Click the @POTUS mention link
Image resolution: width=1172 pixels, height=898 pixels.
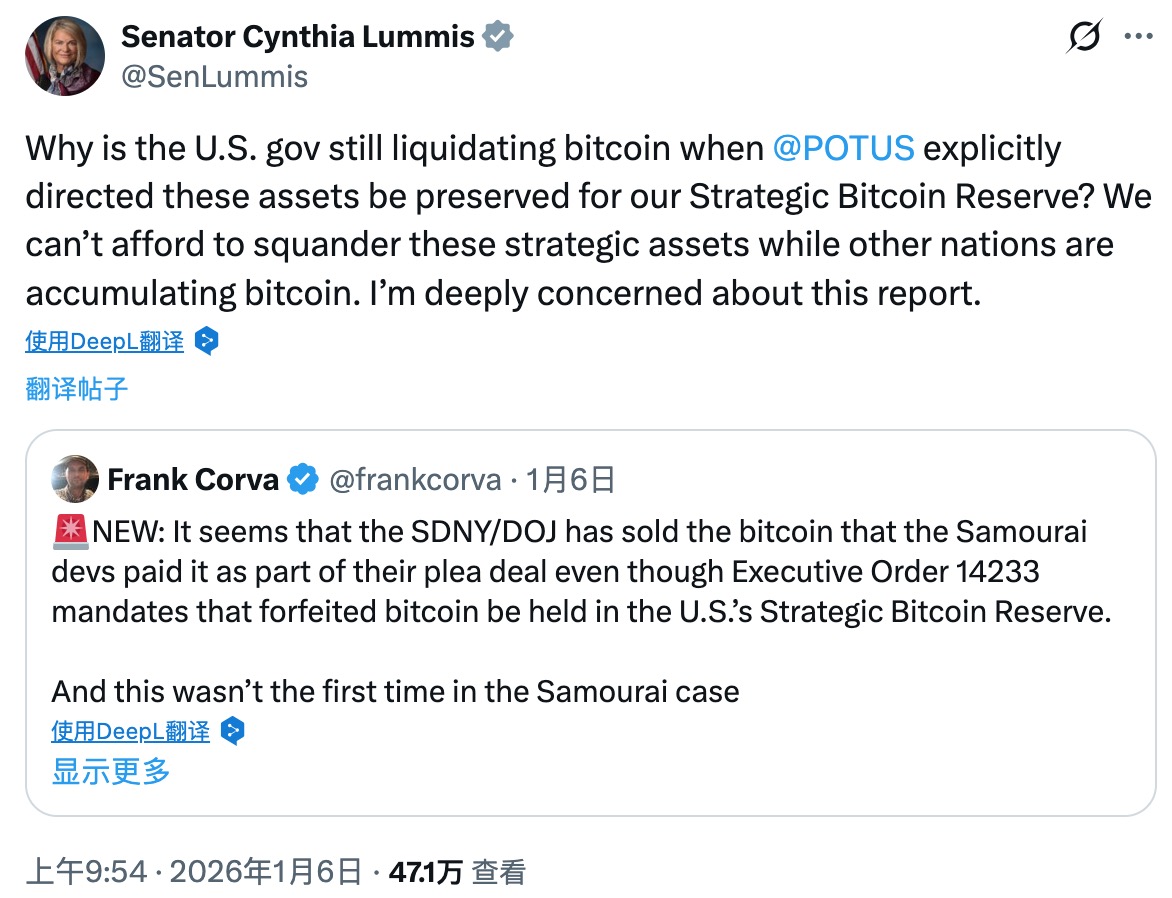point(843,148)
